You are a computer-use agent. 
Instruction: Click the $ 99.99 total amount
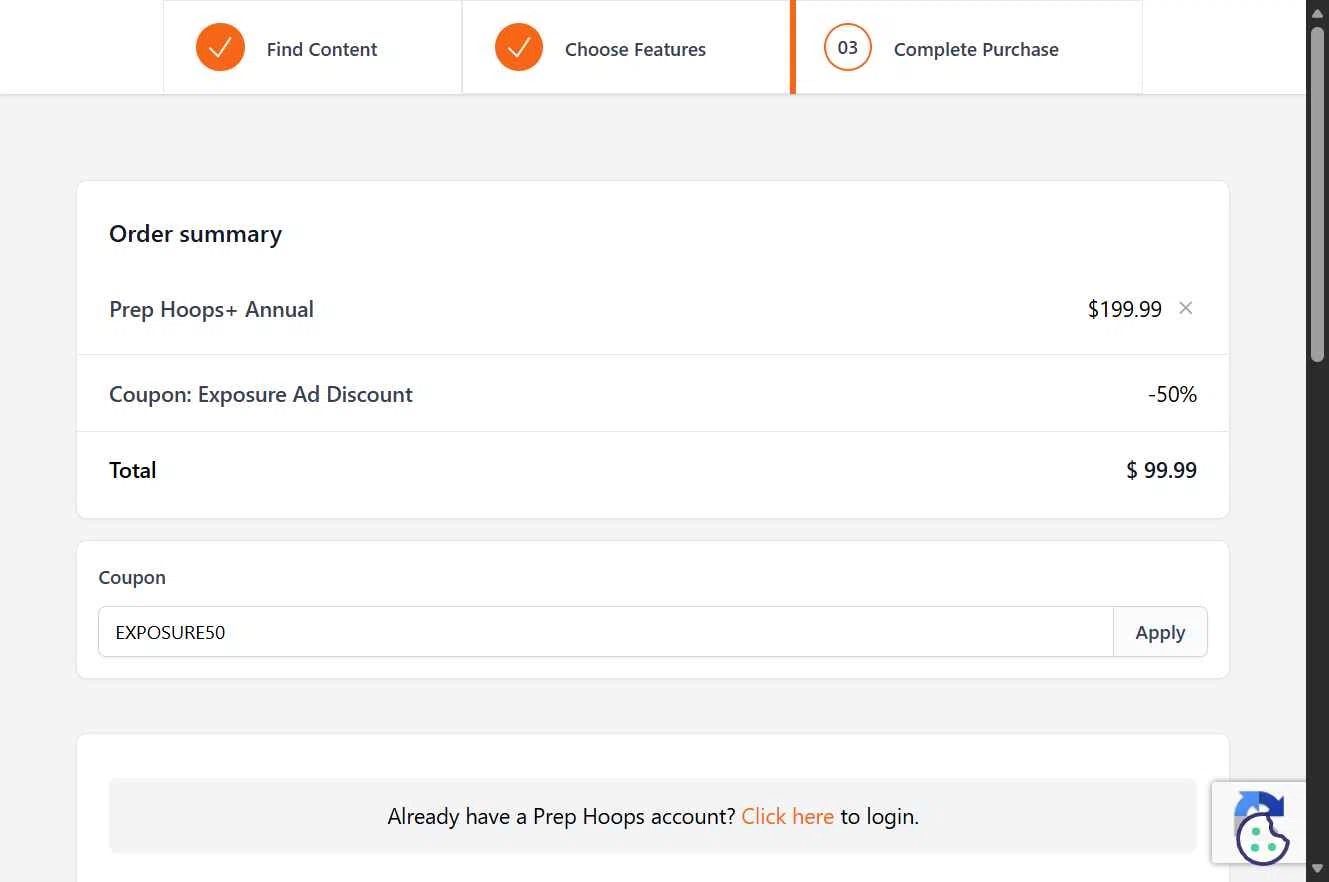tap(1161, 470)
